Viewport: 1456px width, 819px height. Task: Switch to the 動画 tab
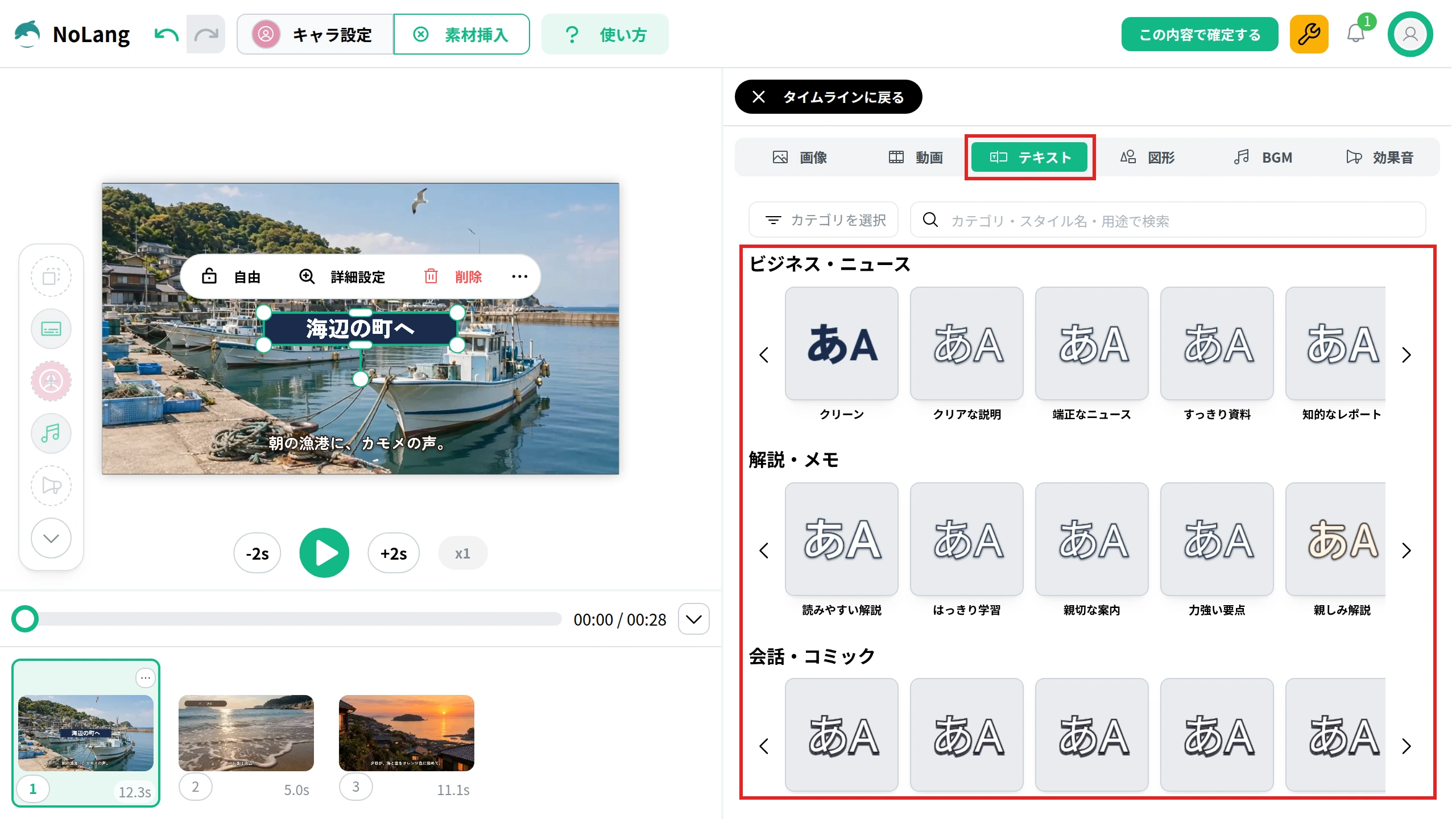tap(915, 158)
